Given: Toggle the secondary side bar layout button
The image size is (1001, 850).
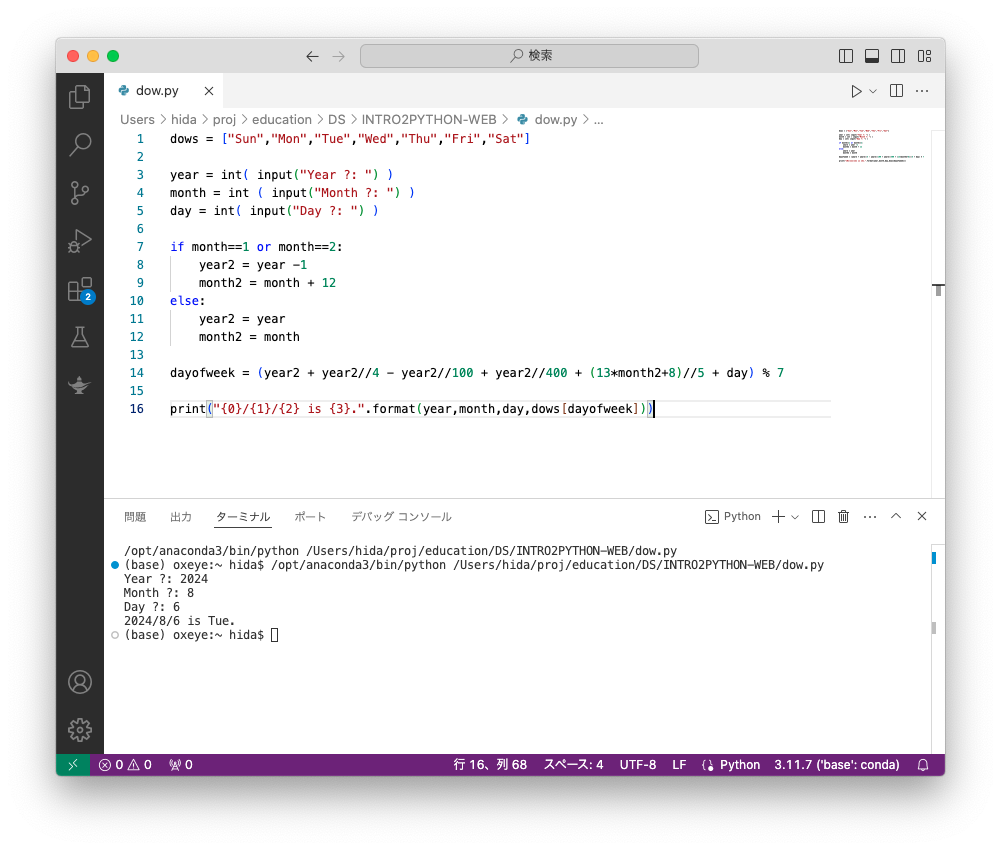Looking at the screenshot, I should pos(898,56).
